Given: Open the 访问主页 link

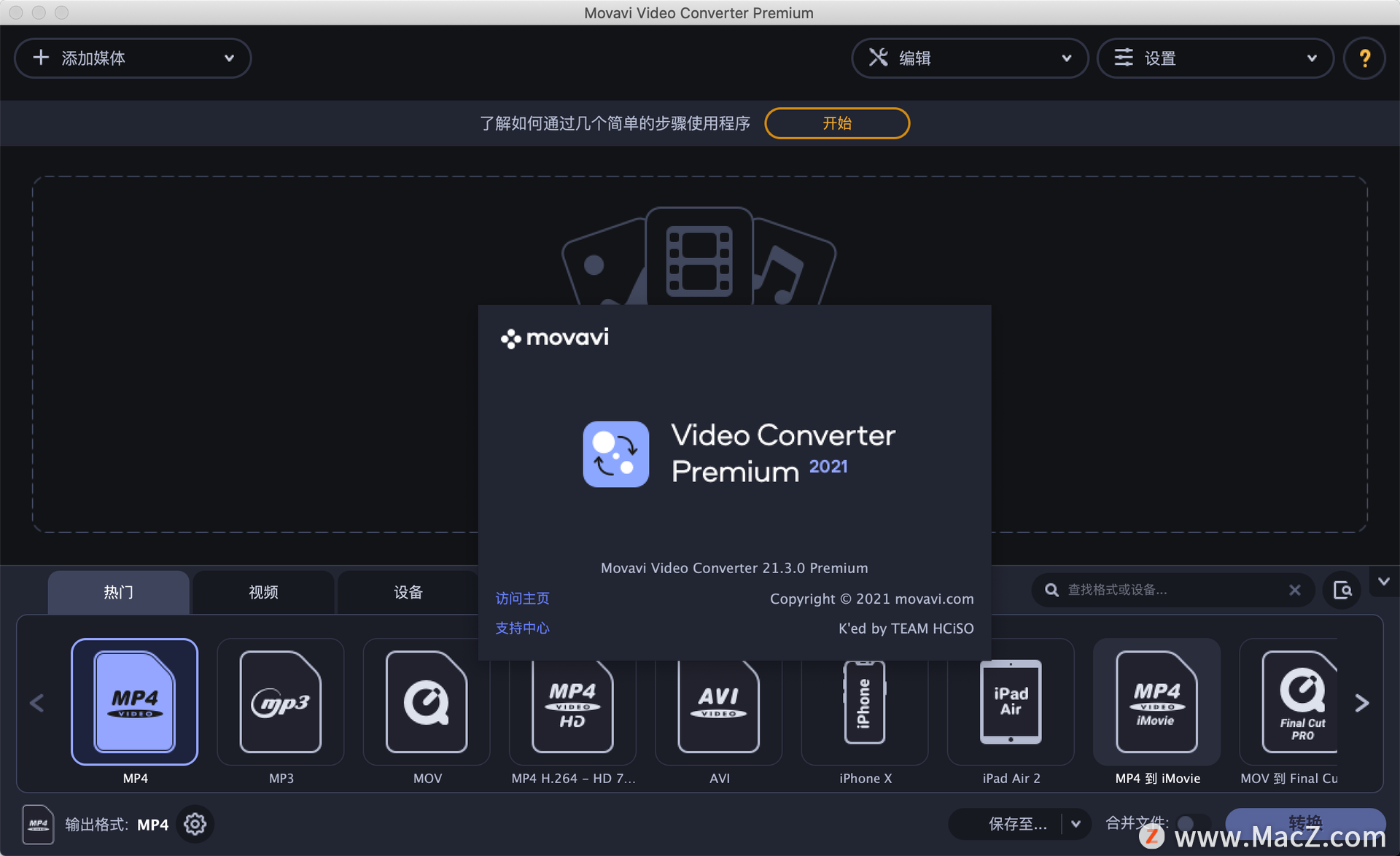Looking at the screenshot, I should 522,599.
